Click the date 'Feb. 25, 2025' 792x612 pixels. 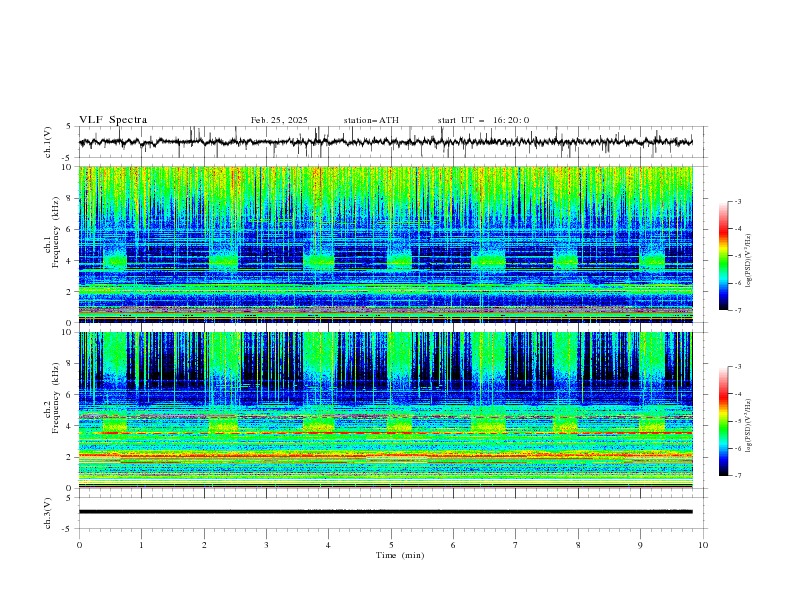click(279, 120)
